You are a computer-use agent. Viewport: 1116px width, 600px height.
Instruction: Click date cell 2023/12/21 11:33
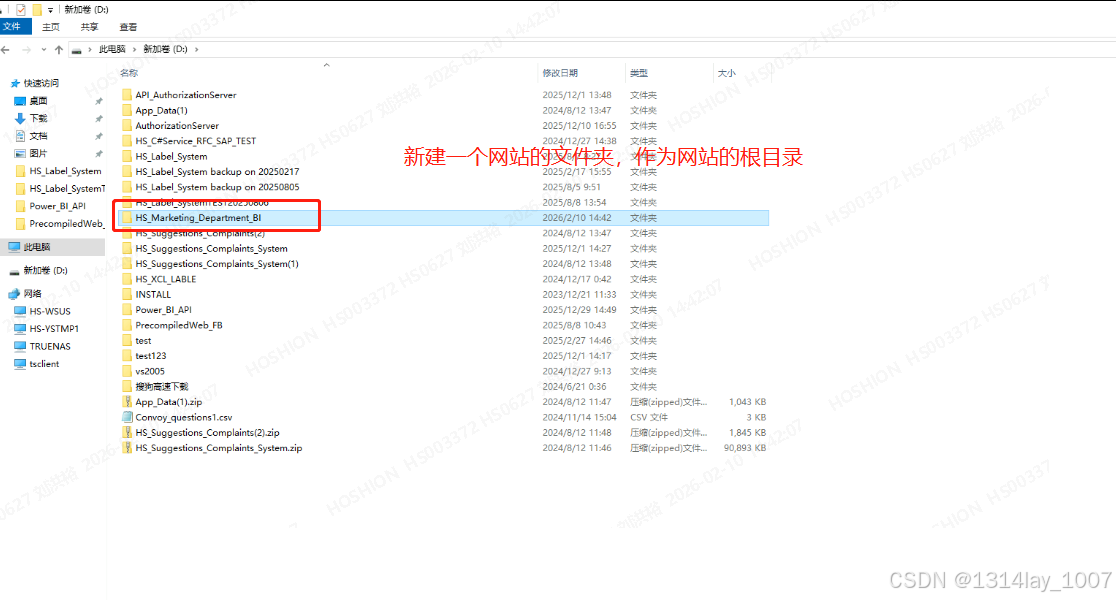click(579, 295)
